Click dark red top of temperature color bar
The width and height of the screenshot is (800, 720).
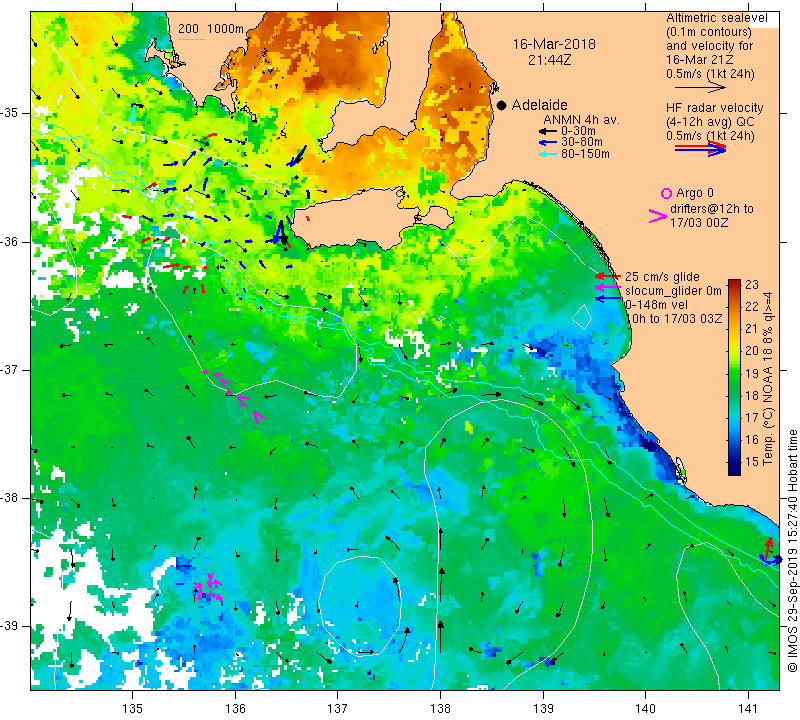(x=734, y=283)
